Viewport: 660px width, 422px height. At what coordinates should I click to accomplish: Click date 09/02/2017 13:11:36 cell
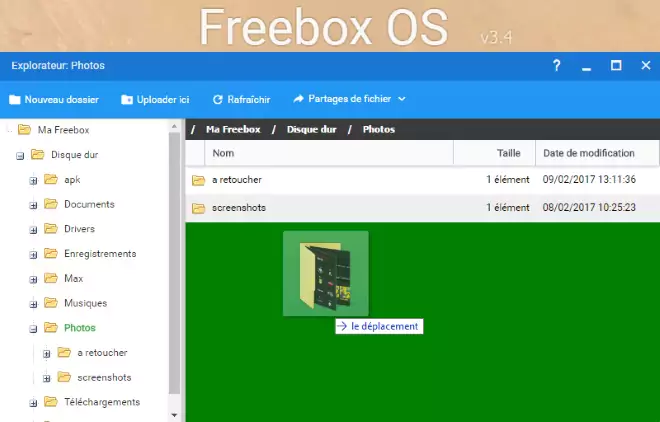tap(589, 180)
